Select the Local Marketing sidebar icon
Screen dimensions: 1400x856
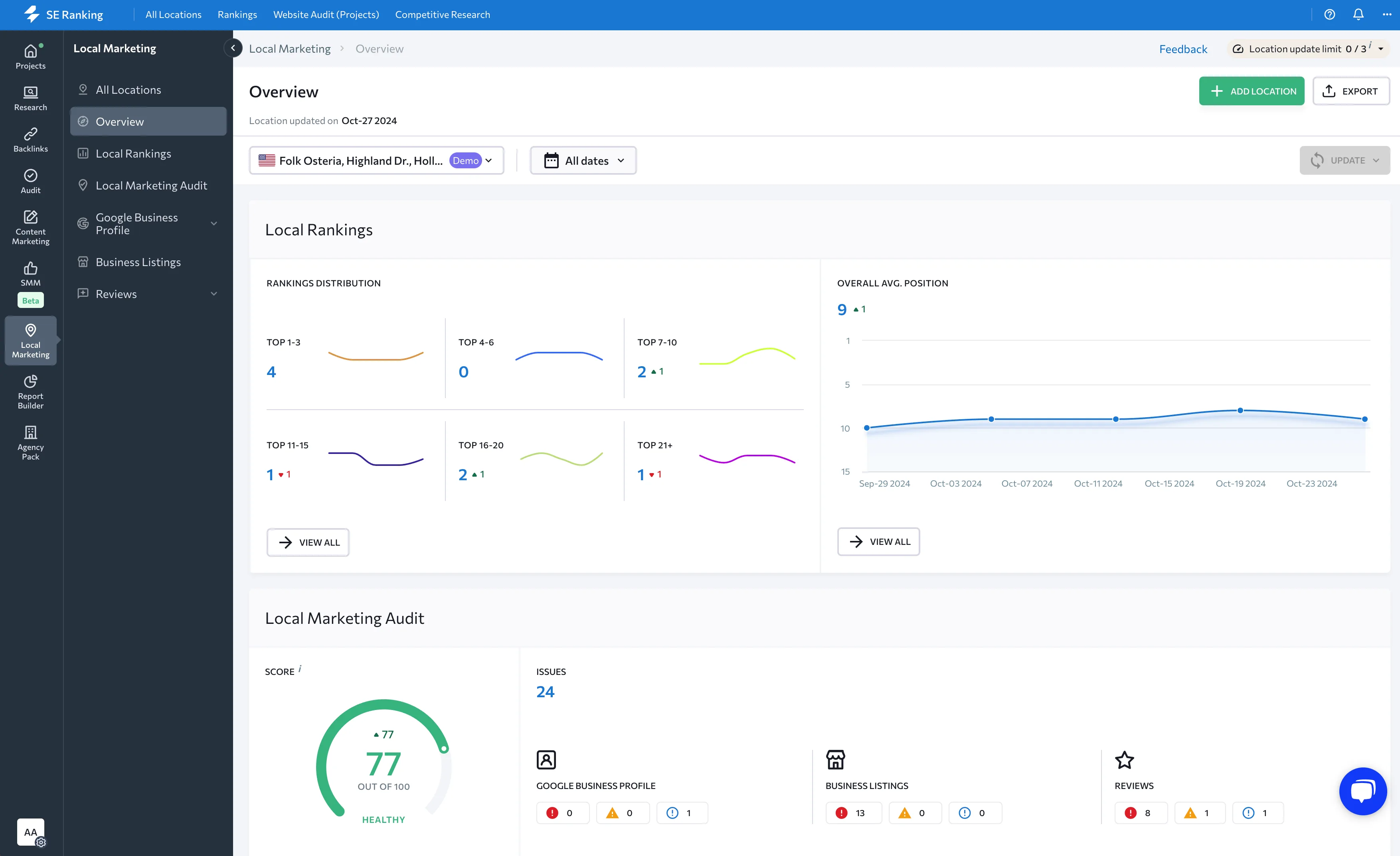pyautogui.click(x=31, y=341)
